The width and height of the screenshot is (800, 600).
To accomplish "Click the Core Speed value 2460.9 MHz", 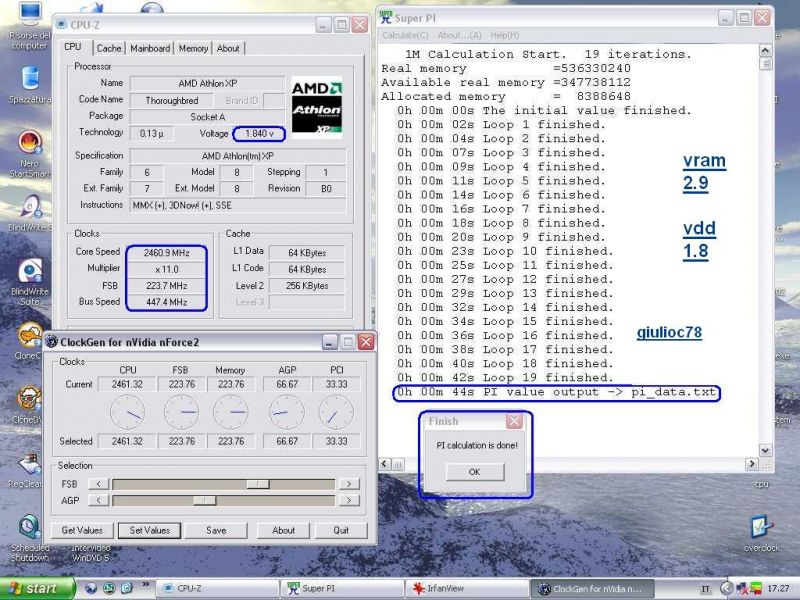I will [x=167, y=253].
